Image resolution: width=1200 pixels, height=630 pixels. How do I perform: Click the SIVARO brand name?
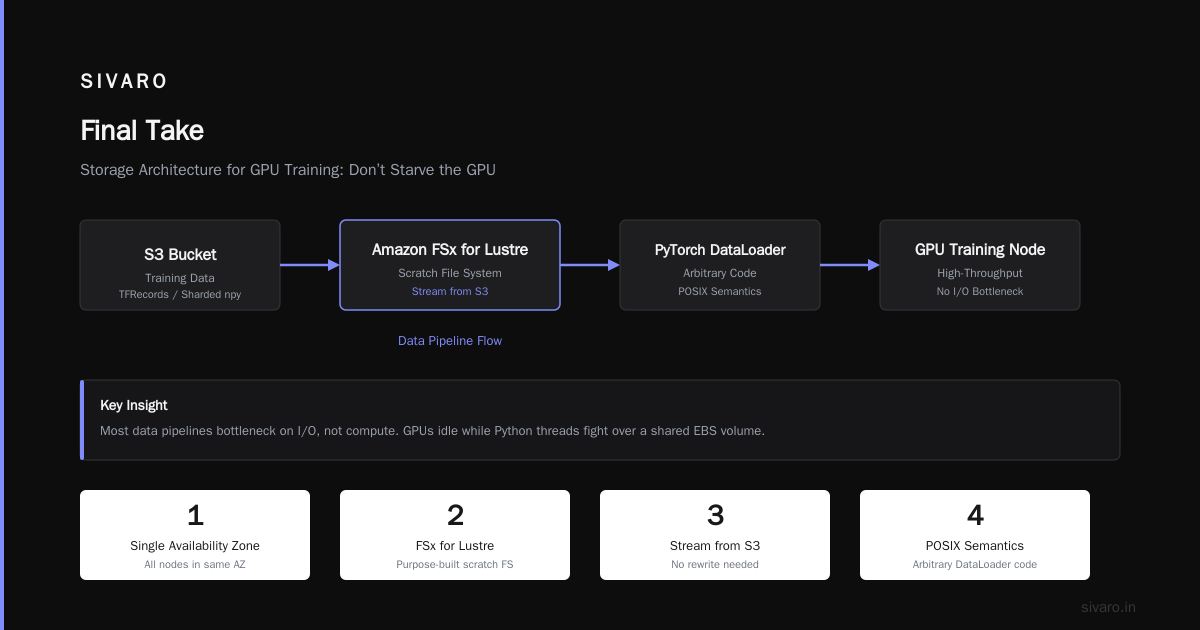124,82
